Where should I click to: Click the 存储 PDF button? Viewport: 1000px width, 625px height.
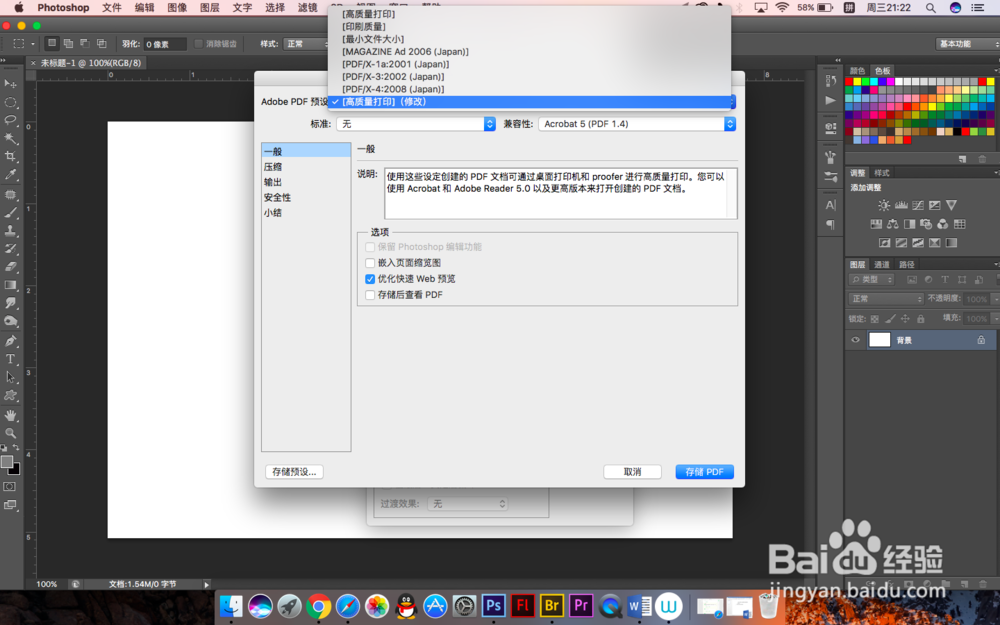tap(705, 471)
